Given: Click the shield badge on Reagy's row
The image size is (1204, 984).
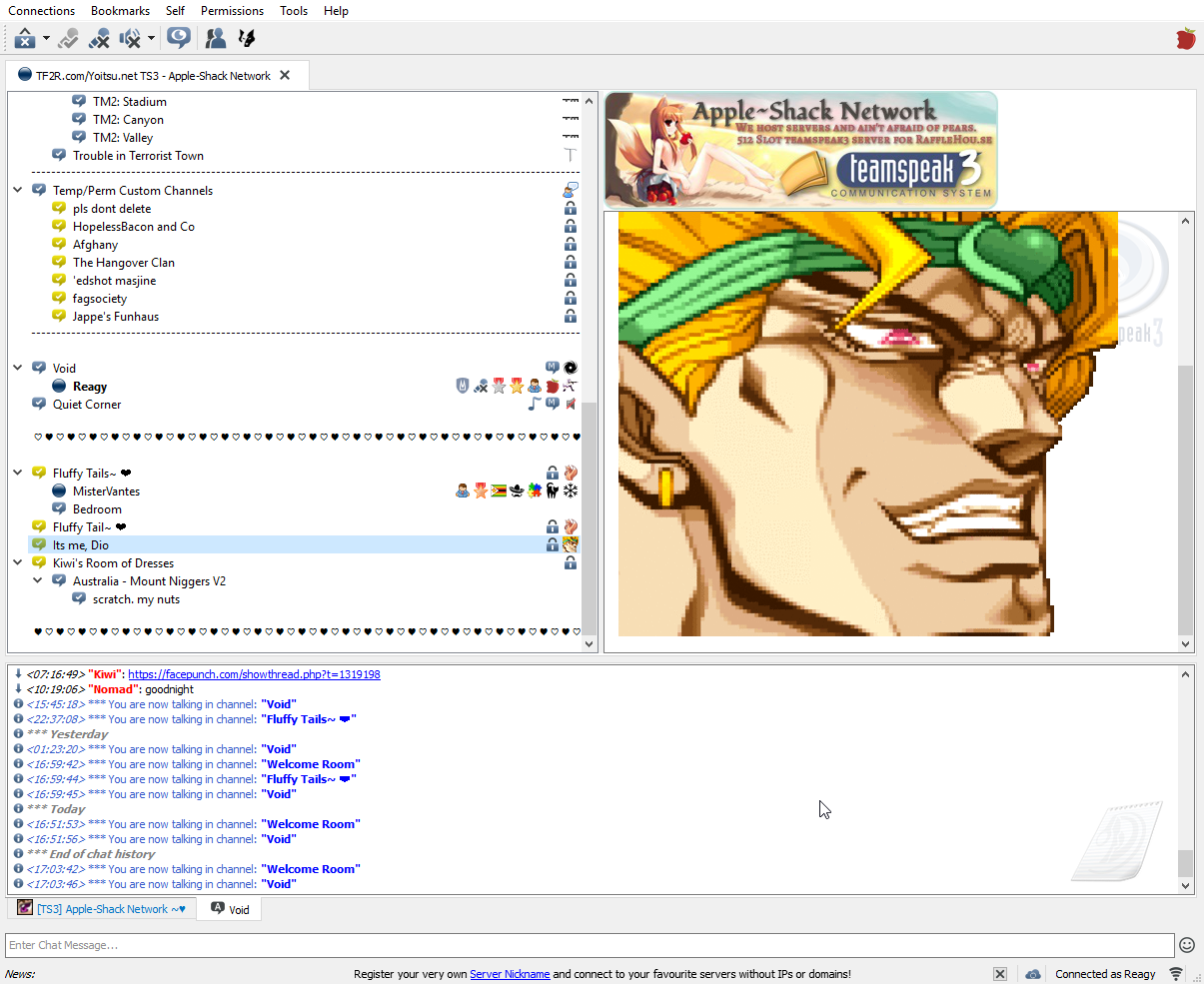Looking at the screenshot, I should pyautogui.click(x=463, y=386).
